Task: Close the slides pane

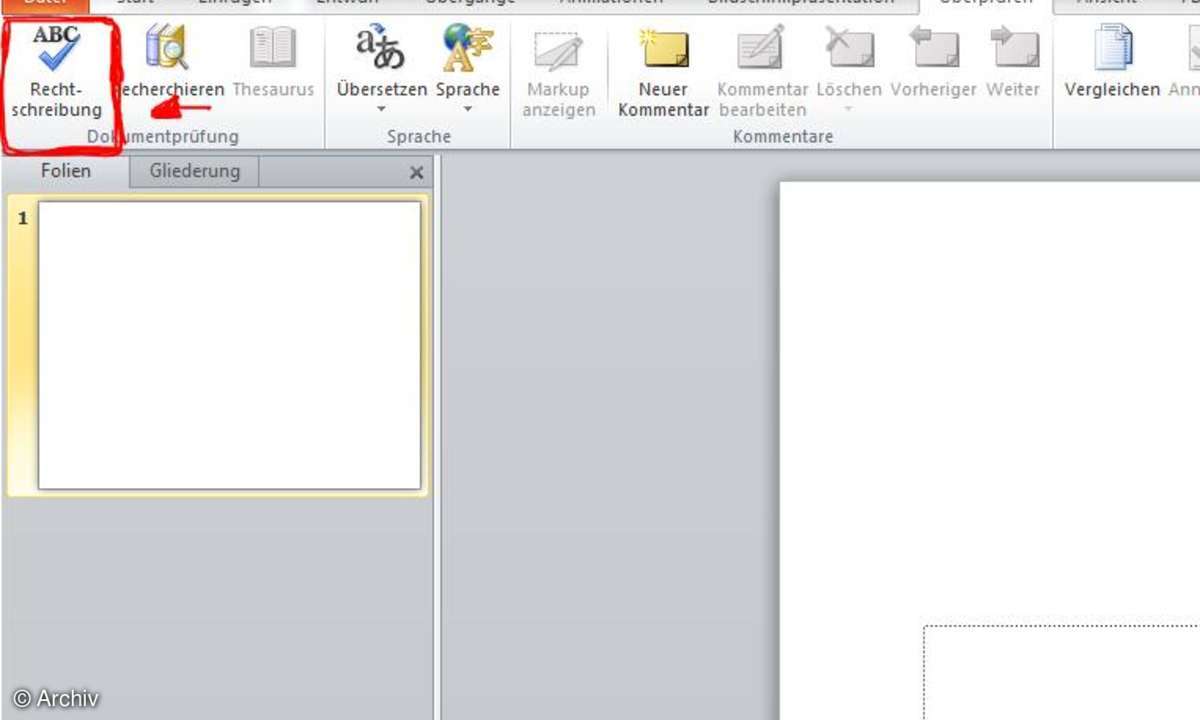Action: pyautogui.click(x=417, y=173)
